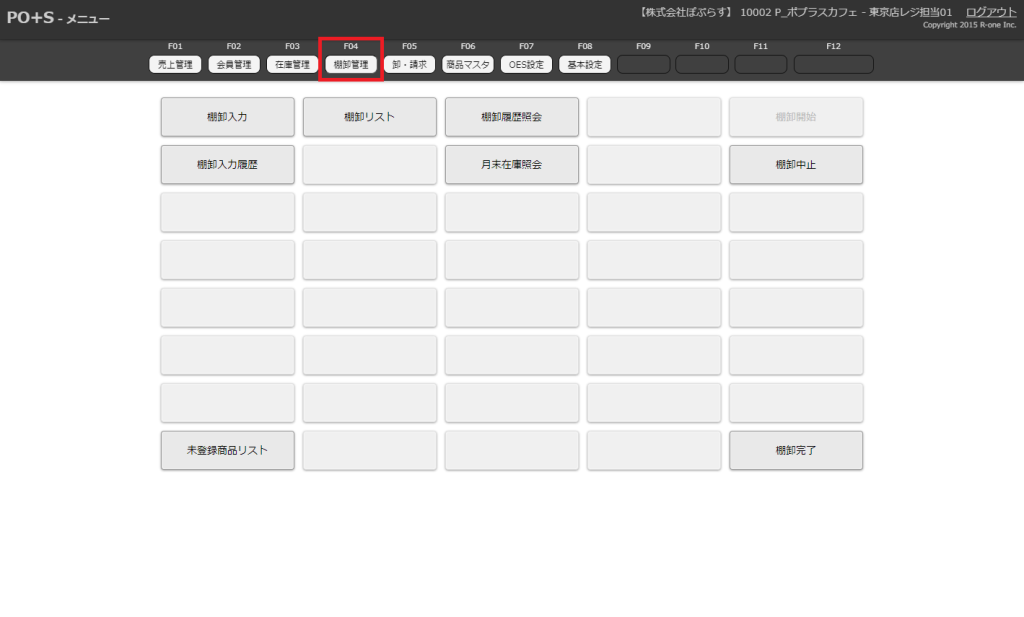This screenshot has height=617, width=1024.
Task: Click 棚卸完了 to finish stocktaking
Action: coord(796,450)
